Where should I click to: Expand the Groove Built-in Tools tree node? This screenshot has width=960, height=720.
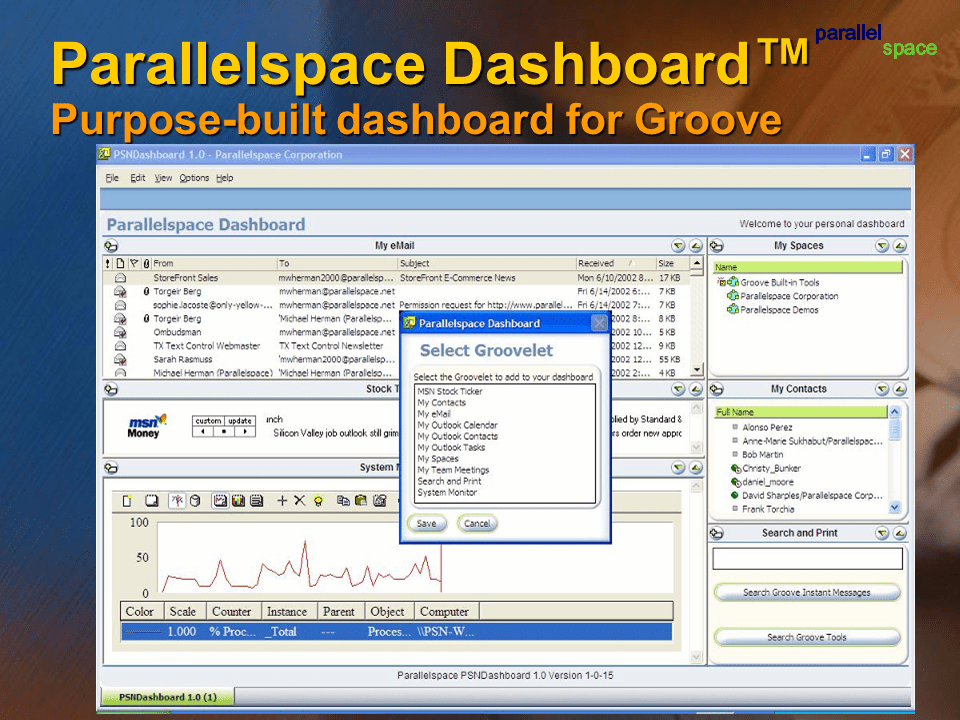[720, 283]
